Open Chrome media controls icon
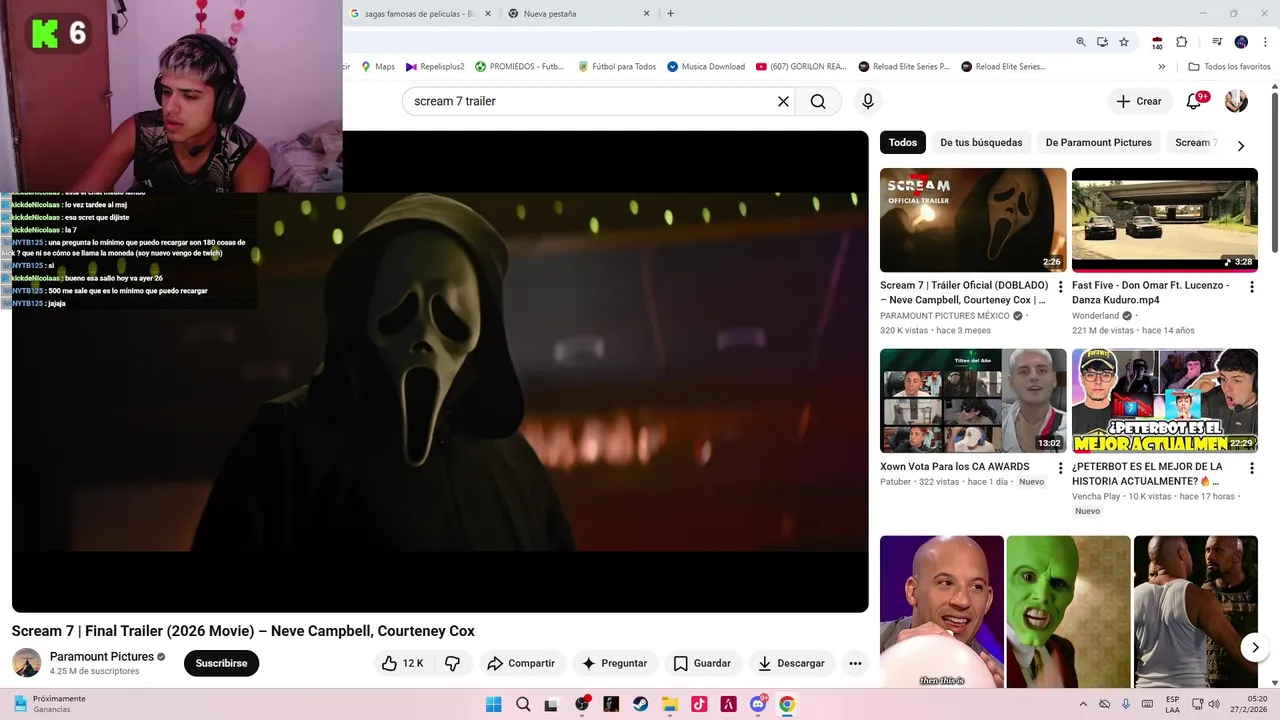Screen dimensions: 1280x720 1217,42
